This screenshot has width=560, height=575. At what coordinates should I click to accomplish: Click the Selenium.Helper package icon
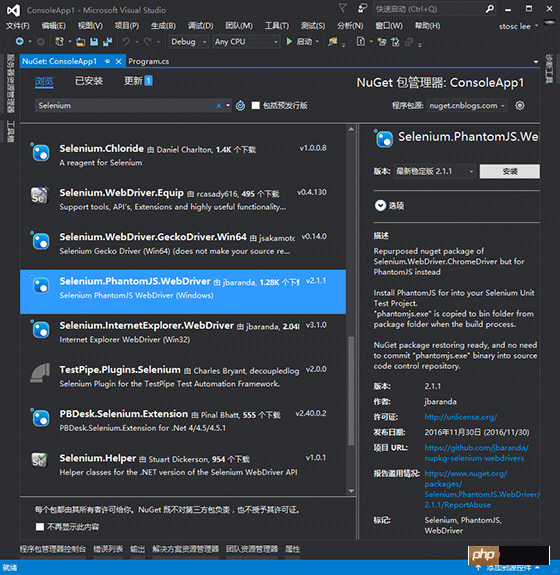tap(39, 460)
